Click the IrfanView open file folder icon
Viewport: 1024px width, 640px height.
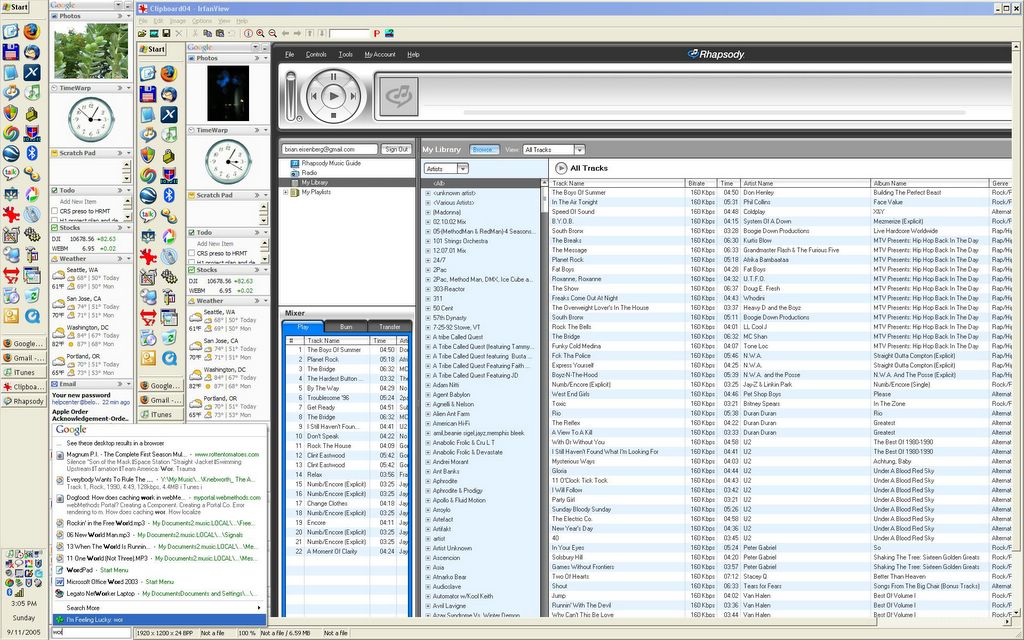(x=142, y=33)
